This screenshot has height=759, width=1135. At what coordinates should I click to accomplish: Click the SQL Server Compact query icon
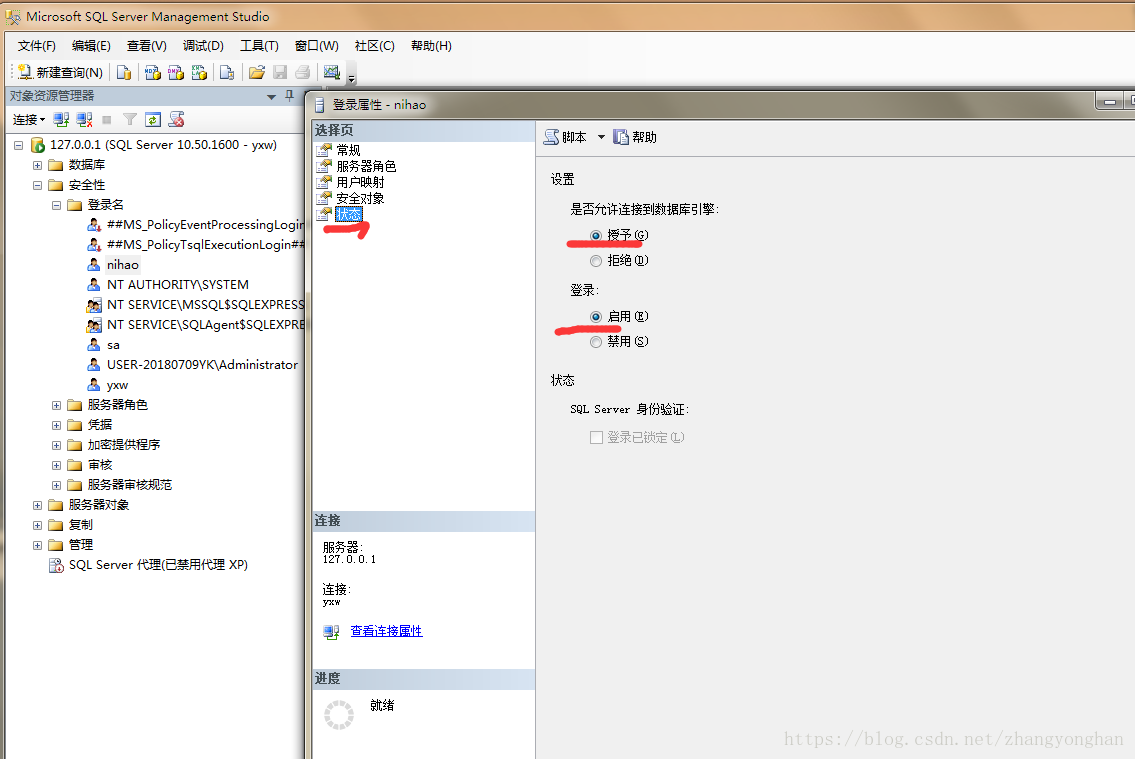[x=227, y=72]
